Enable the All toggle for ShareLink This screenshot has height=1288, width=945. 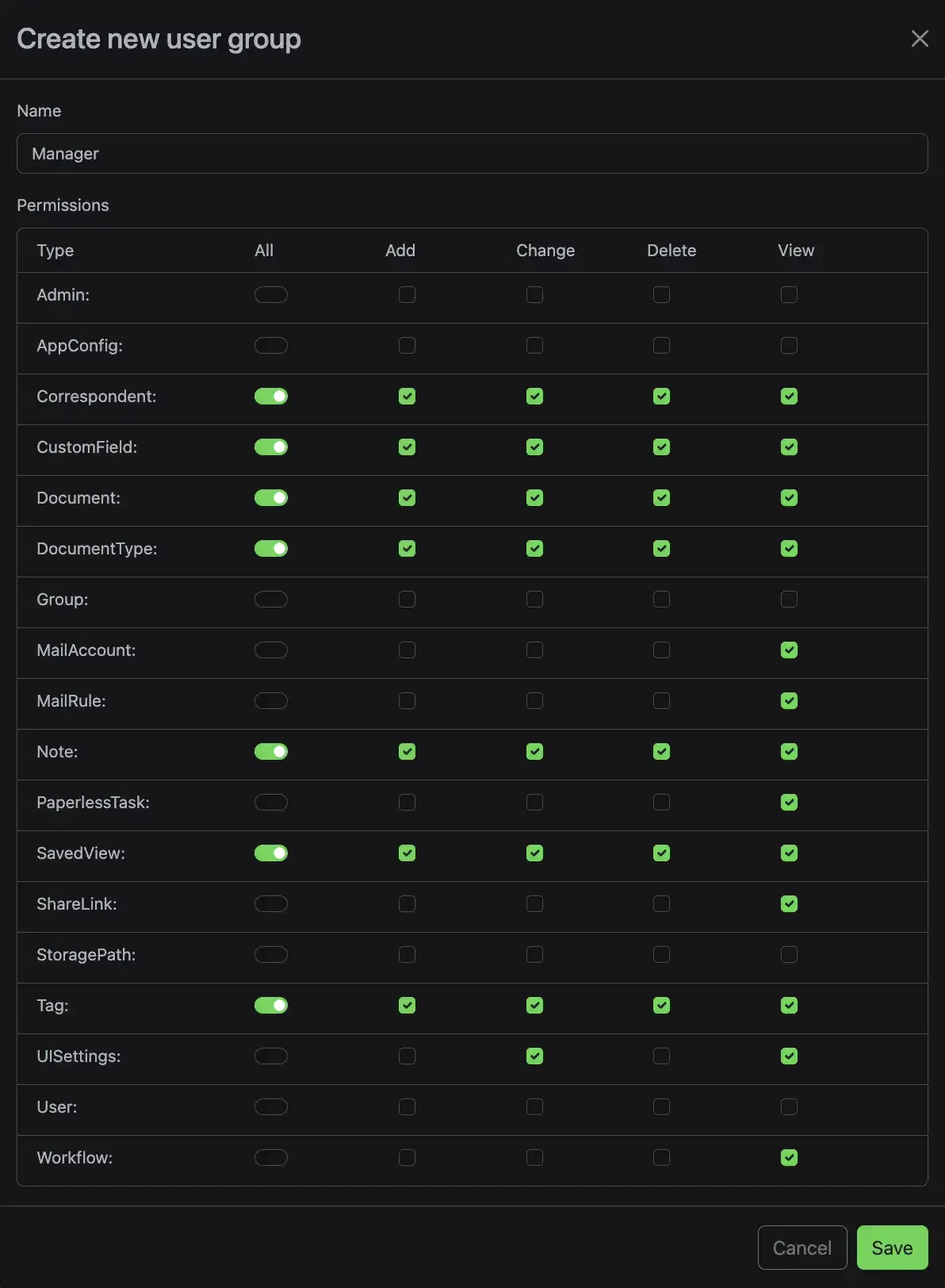(271, 904)
